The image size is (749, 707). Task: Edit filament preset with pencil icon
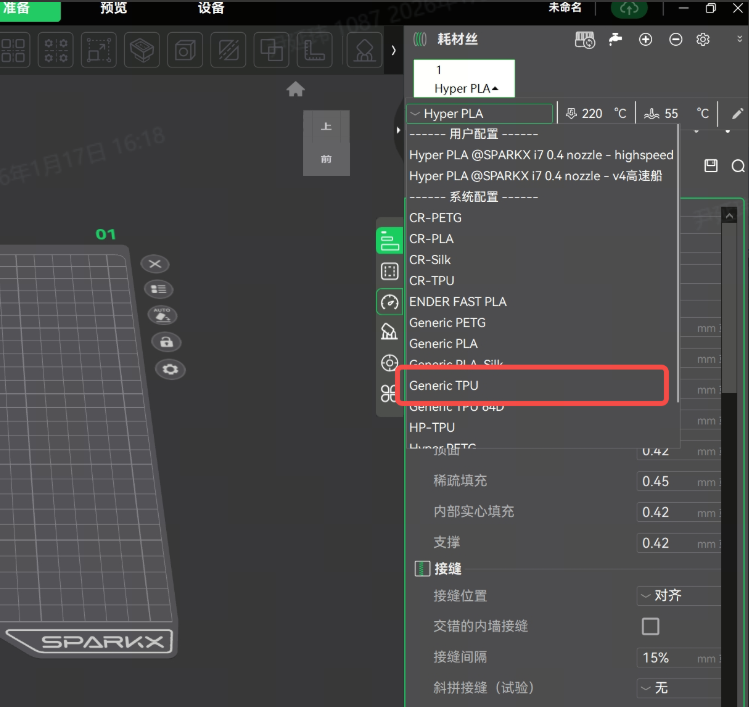(x=738, y=113)
